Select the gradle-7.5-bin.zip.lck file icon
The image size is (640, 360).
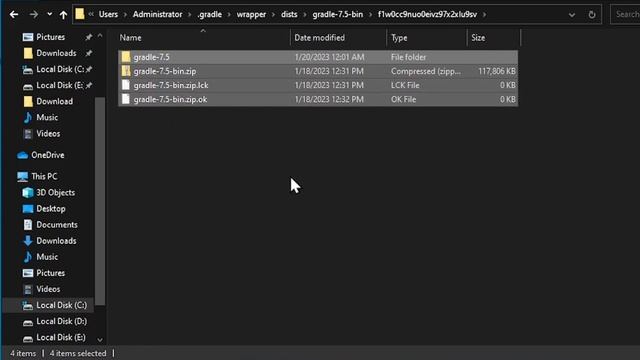[x=126, y=85]
